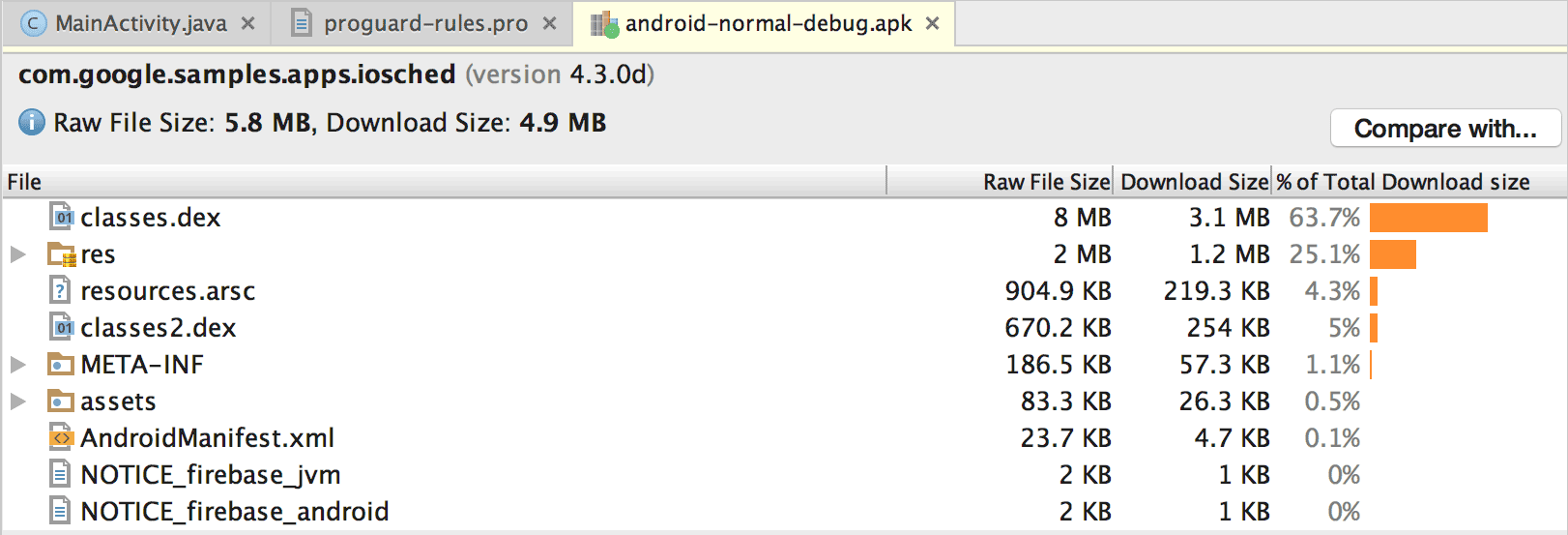Open the proguard-rules.pro tab
The image size is (1568, 535).
pos(425,23)
